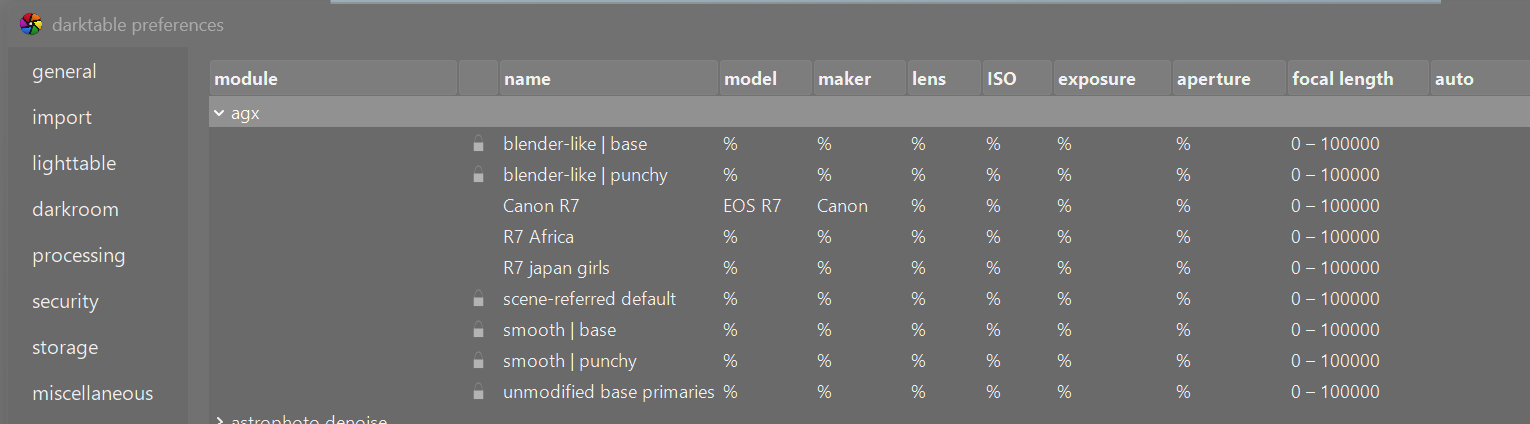
Task: Select the R7 japan girls preset
Action: (x=556, y=268)
